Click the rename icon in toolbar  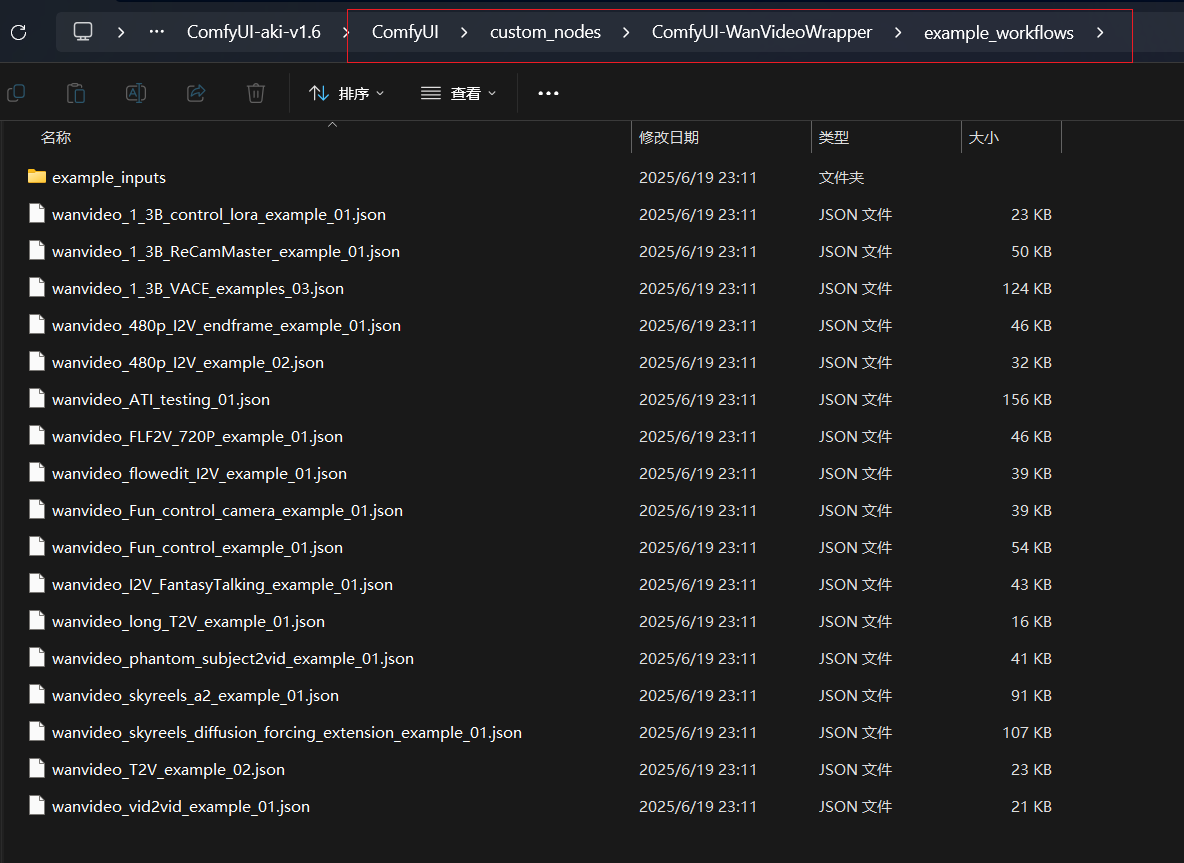(x=136, y=93)
